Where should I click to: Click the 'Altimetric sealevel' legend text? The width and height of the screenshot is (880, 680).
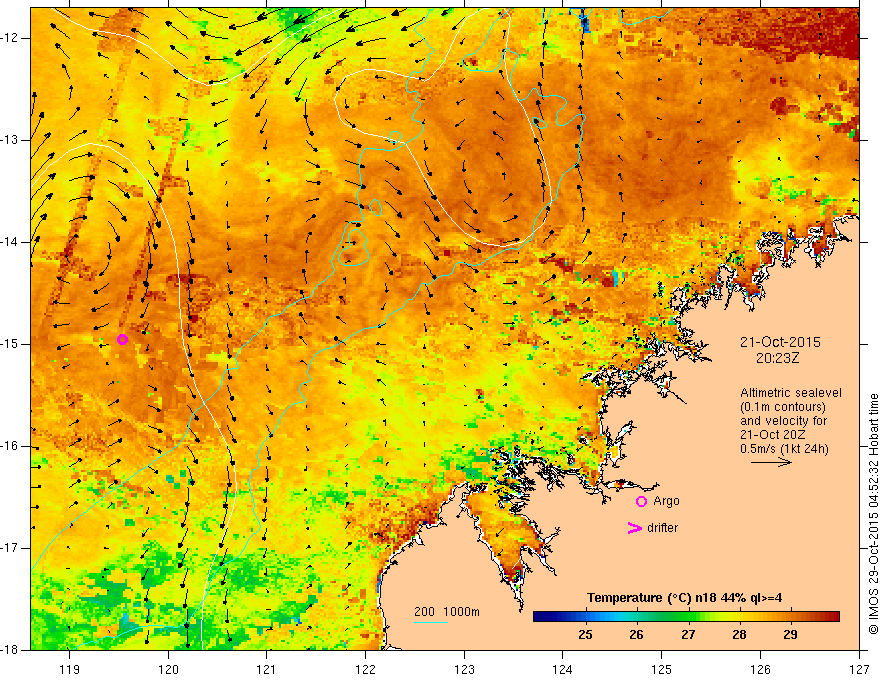pyautogui.click(x=791, y=393)
